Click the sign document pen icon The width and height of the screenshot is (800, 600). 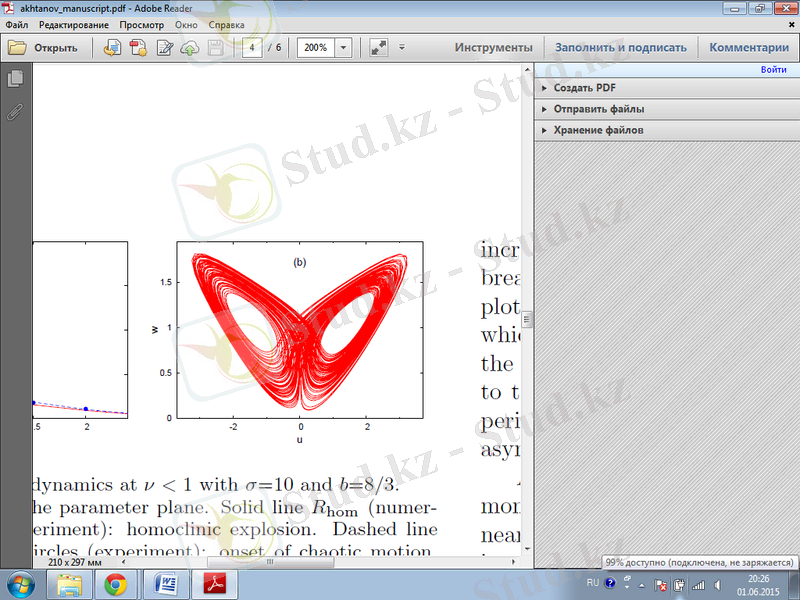point(165,47)
